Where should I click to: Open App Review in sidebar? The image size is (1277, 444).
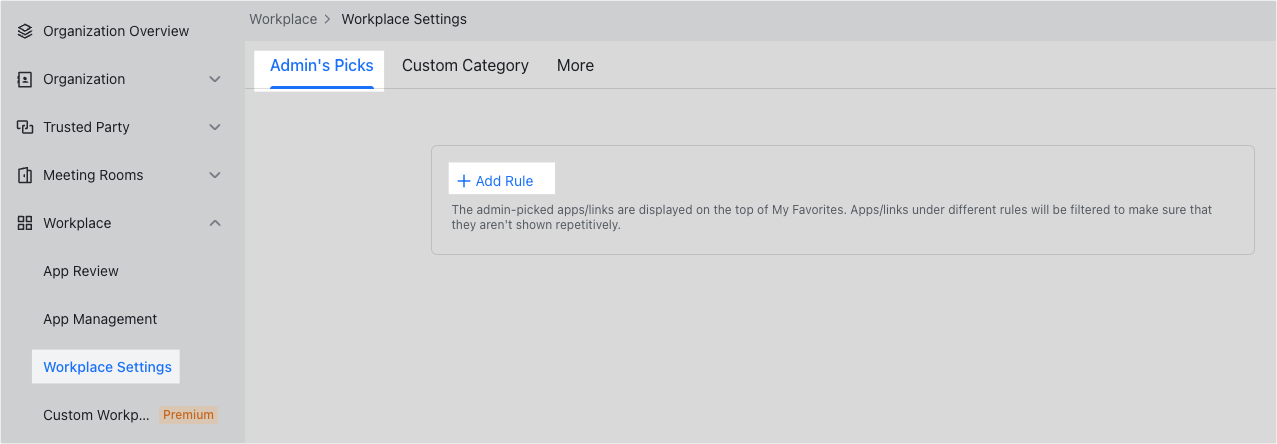[81, 271]
